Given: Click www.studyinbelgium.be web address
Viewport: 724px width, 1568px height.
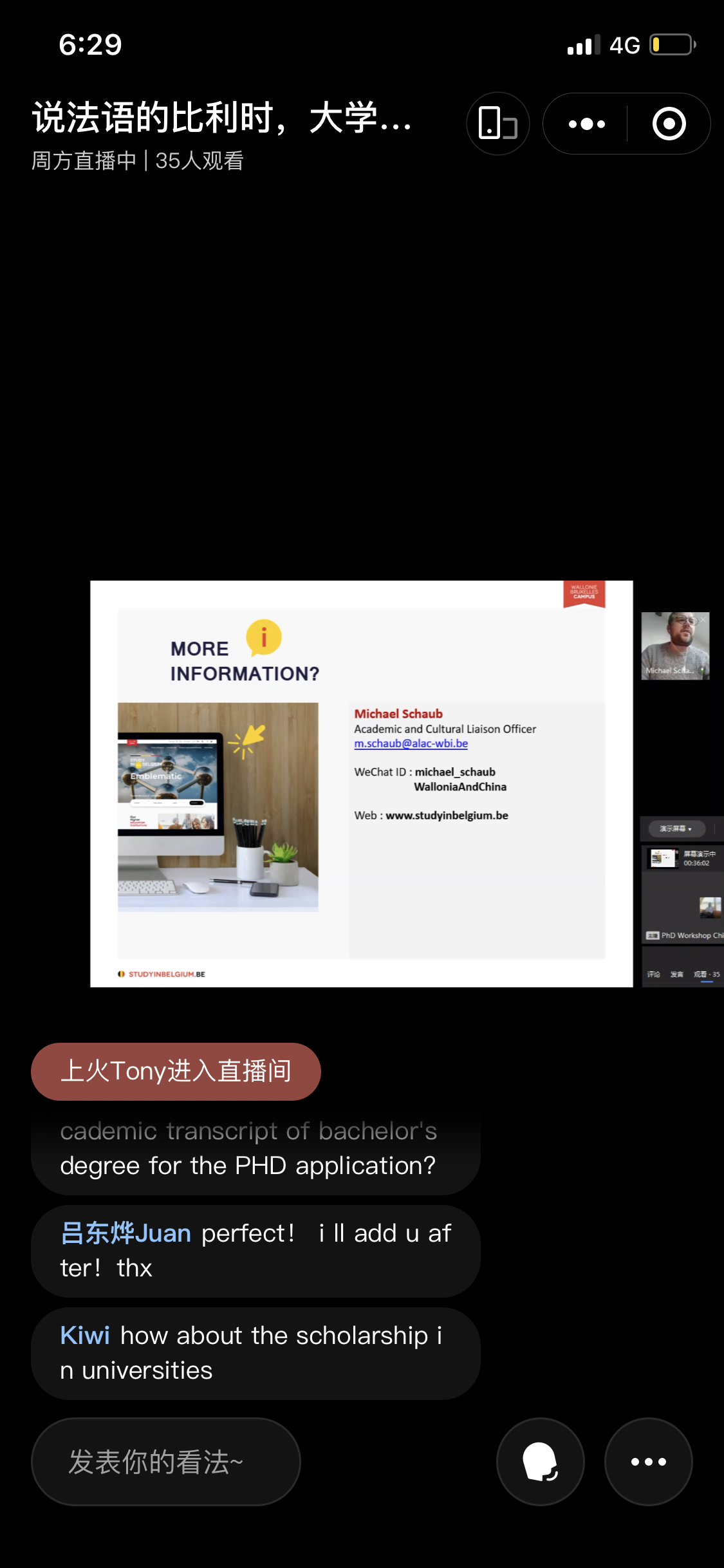Looking at the screenshot, I should pos(447,816).
